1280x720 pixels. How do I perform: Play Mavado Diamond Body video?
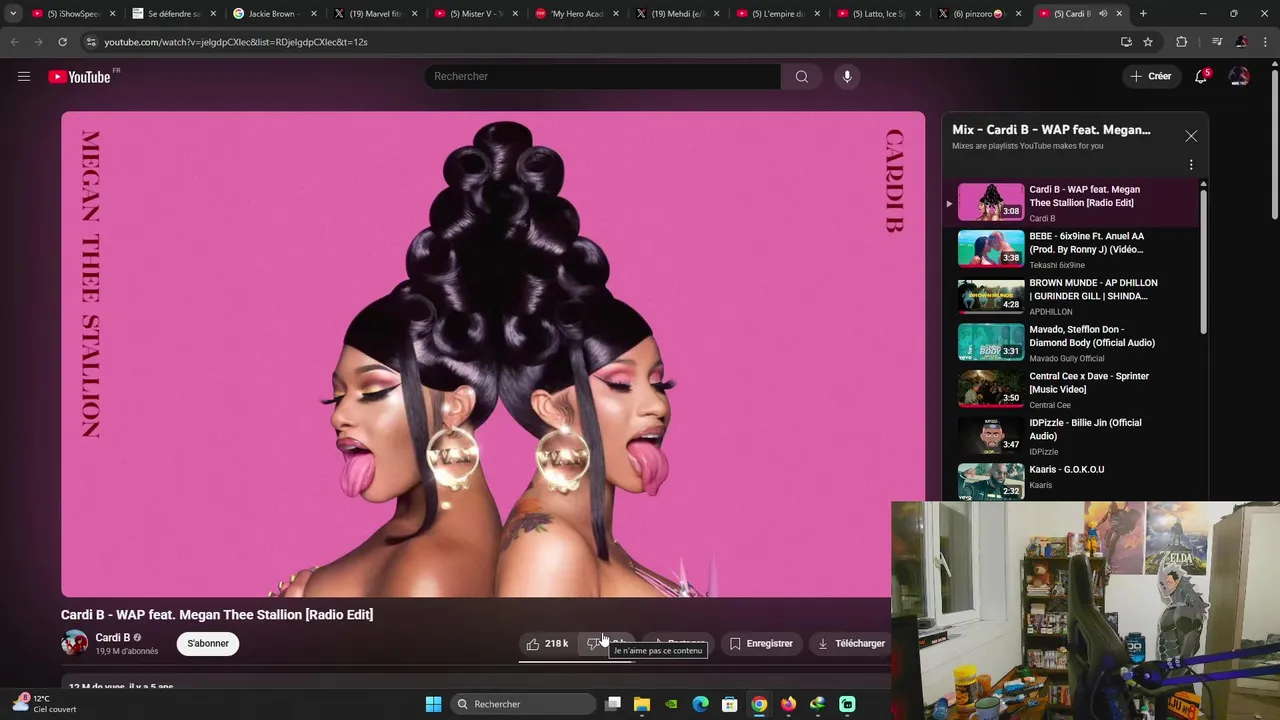point(1070,343)
